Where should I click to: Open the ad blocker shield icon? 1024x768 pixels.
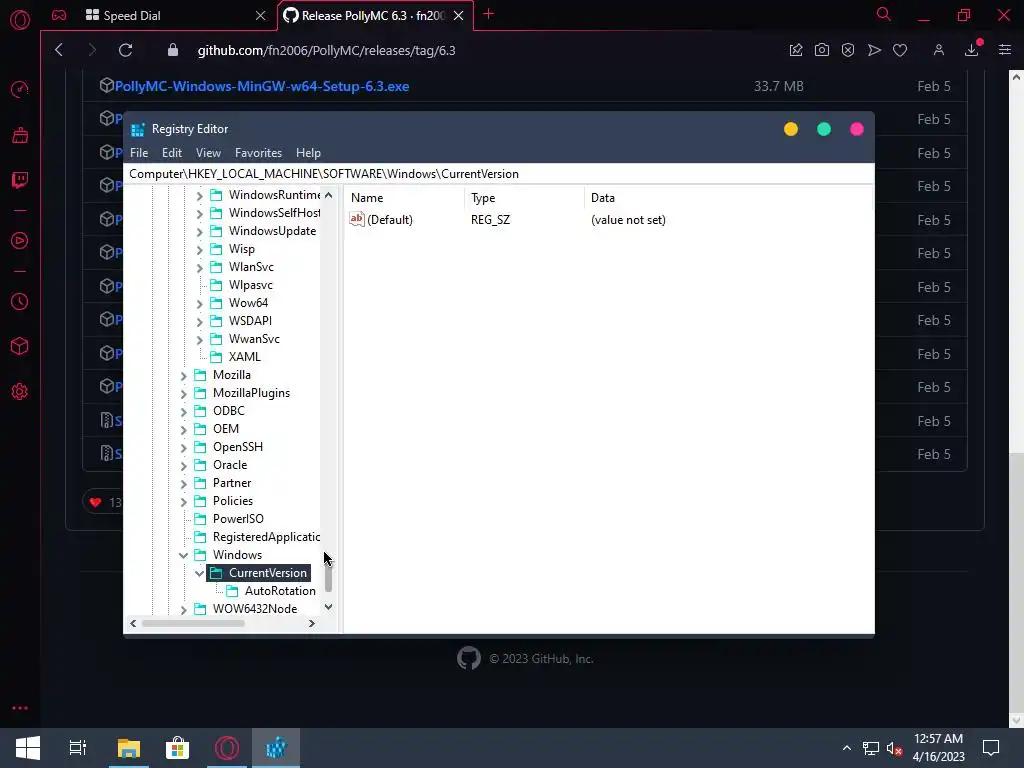point(848,50)
